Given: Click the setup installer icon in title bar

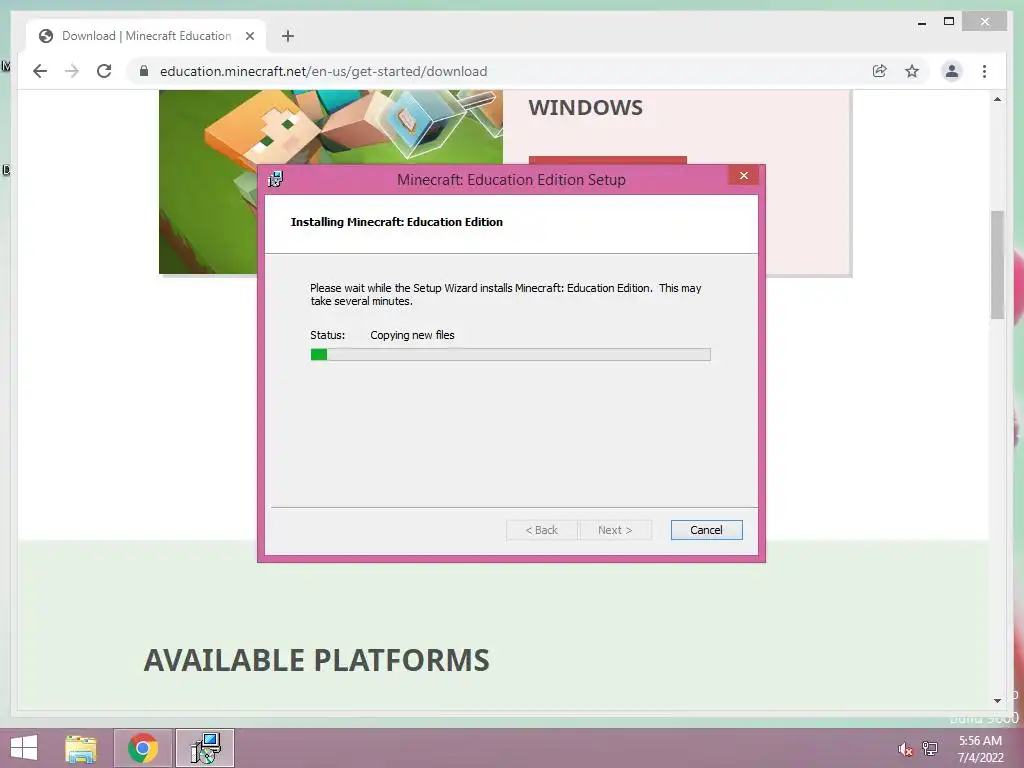Looking at the screenshot, I should click(x=275, y=179).
